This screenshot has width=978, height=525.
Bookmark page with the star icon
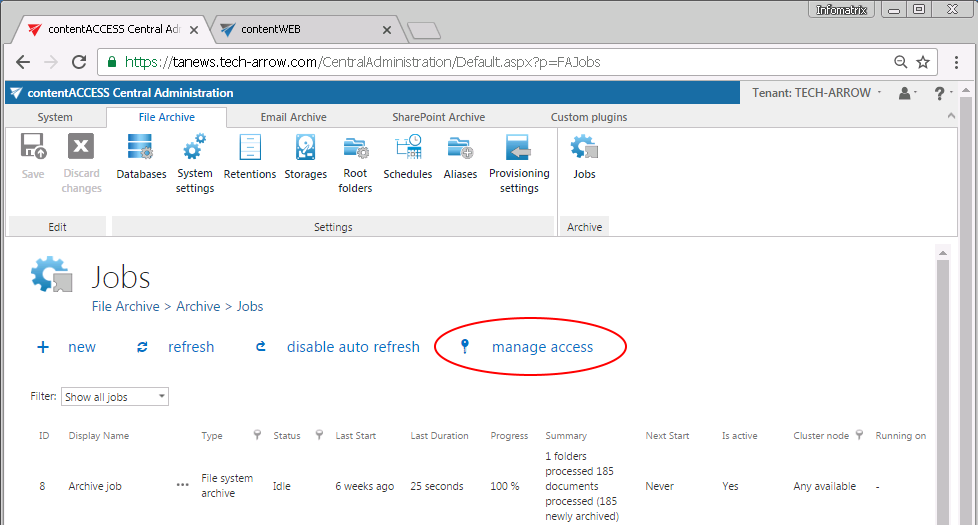(x=923, y=62)
